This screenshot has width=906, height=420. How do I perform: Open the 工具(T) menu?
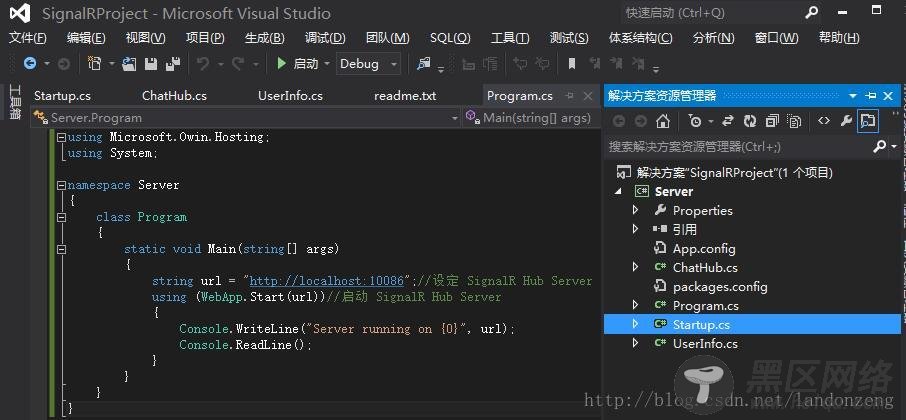pyautogui.click(x=510, y=38)
